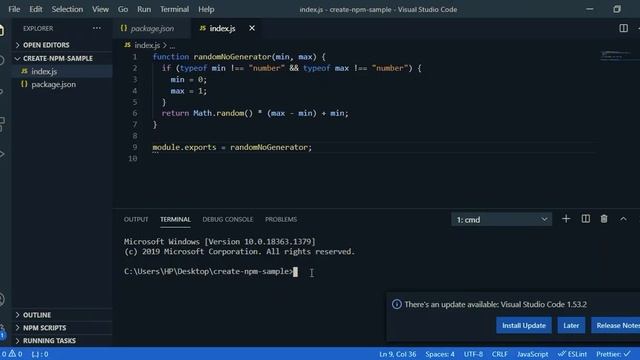This screenshot has height=360, width=640.
Task: Change file encoding via UTF-8
Action: tap(473, 354)
